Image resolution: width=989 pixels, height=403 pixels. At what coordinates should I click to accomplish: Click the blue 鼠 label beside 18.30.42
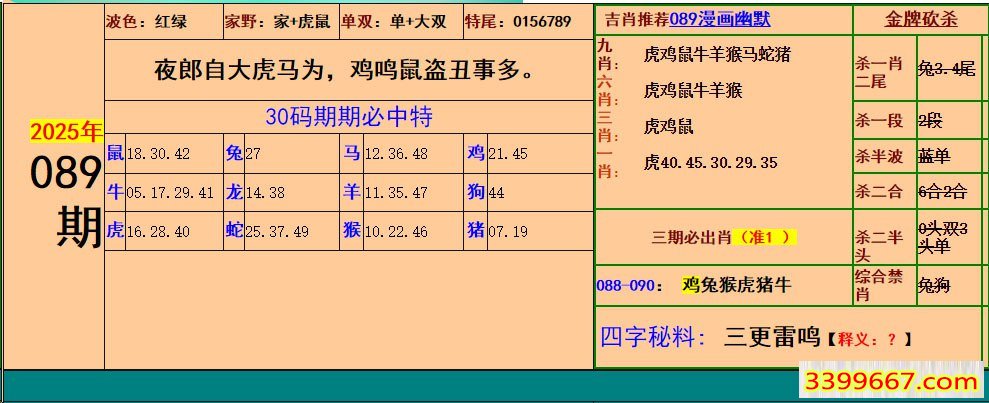click(115, 153)
